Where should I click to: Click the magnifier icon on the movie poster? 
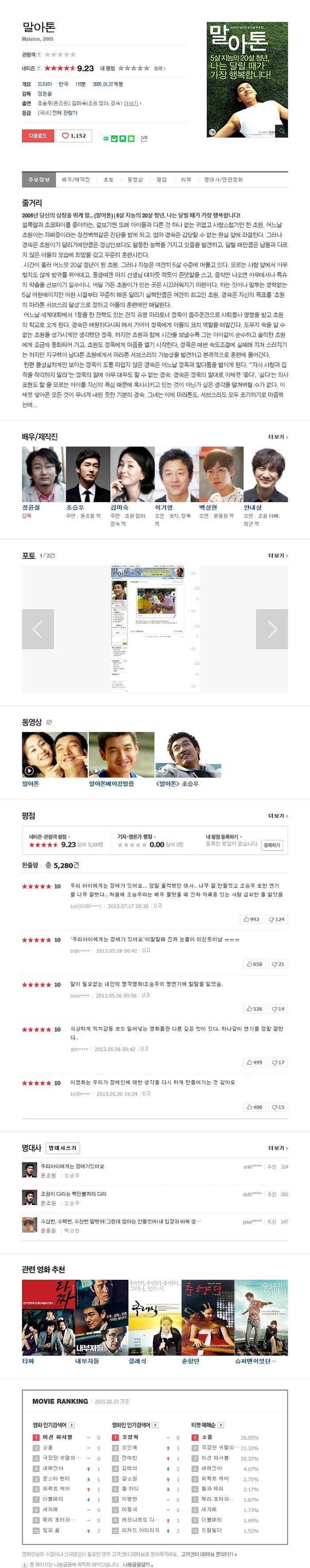(282, 130)
